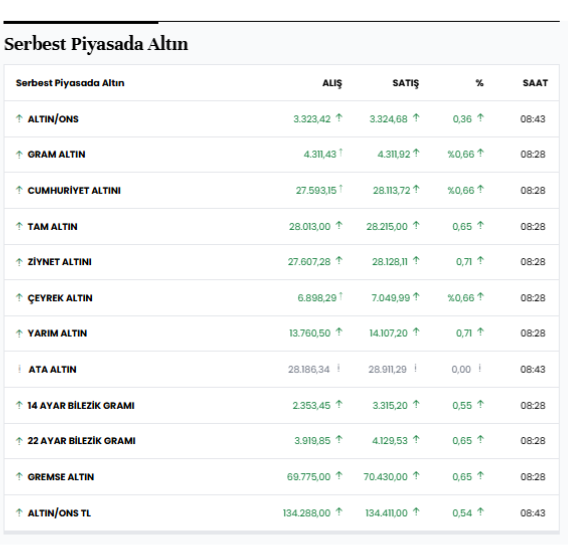Click the up arrow next to GRAM ALTIN

tap(19, 155)
